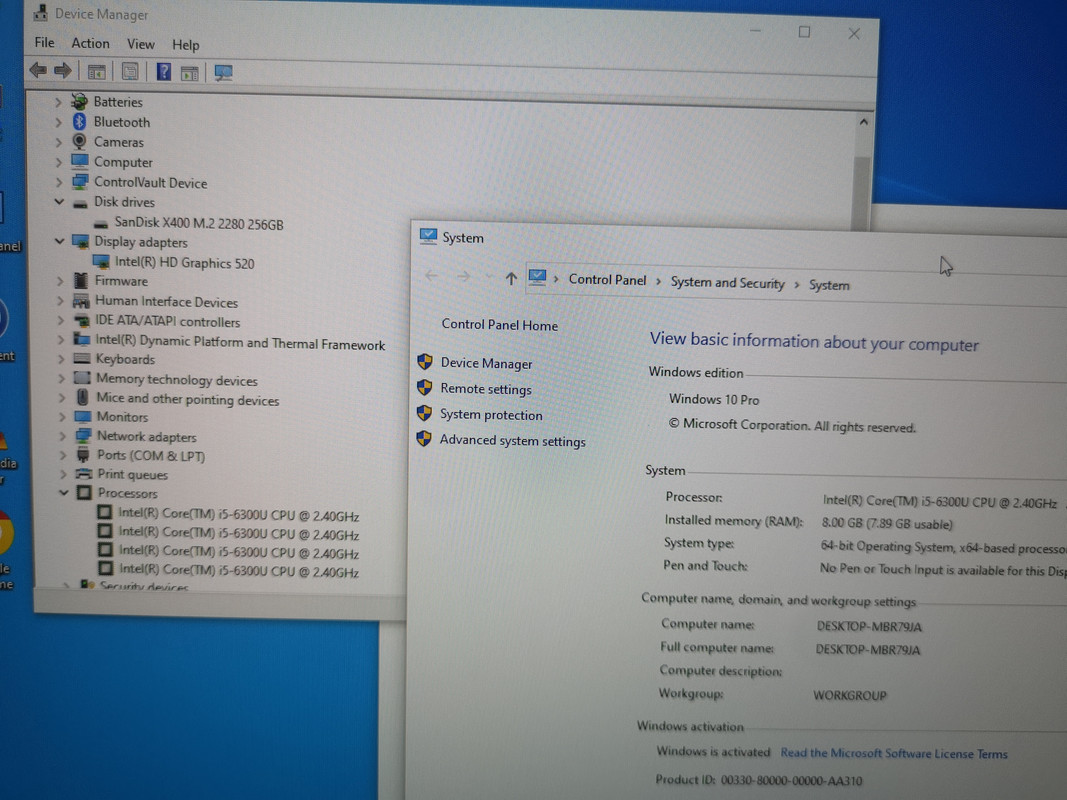The height and width of the screenshot is (800, 1067).
Task: Click the Show/Hide console tree toolbar icon
Action: click(x=97, y=71)
